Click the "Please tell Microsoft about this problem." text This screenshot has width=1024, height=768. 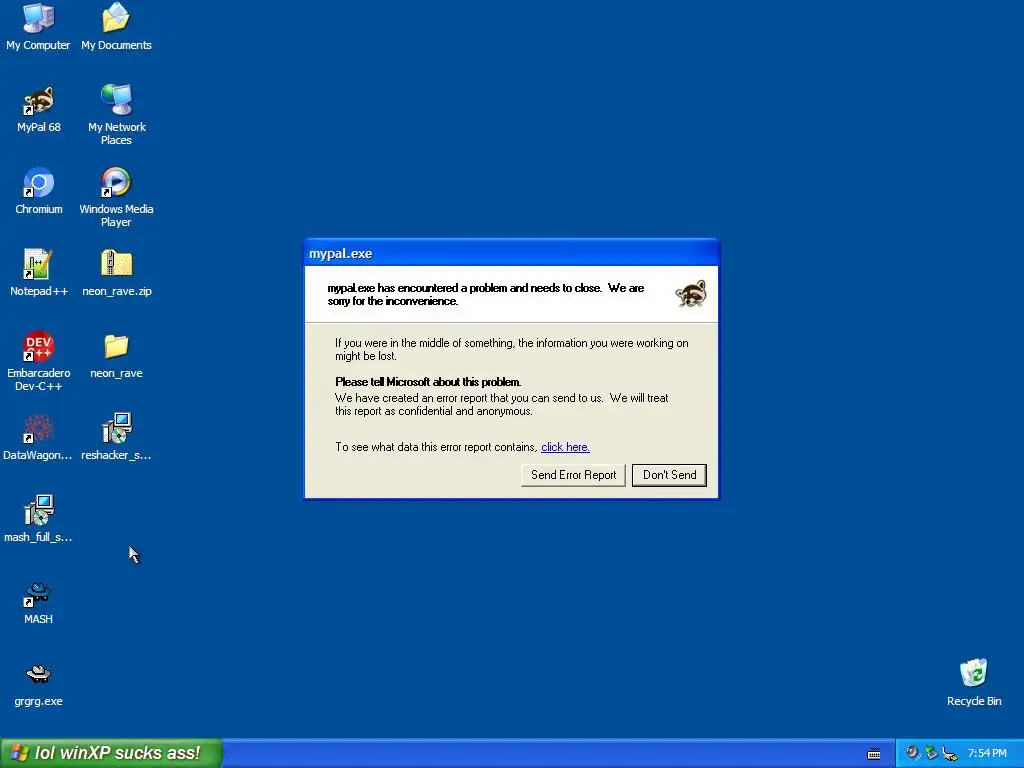coord(428,382)
